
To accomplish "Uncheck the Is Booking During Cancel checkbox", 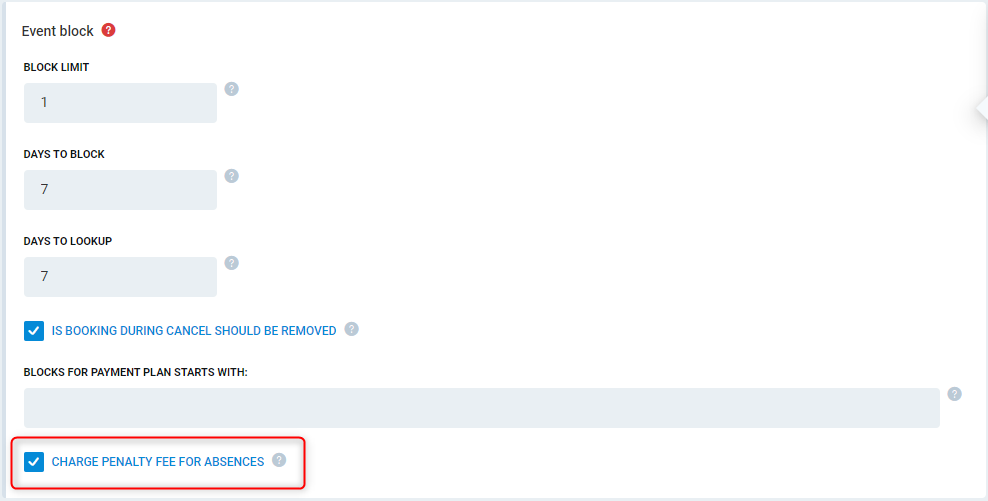I will click(x=34, y=331).
